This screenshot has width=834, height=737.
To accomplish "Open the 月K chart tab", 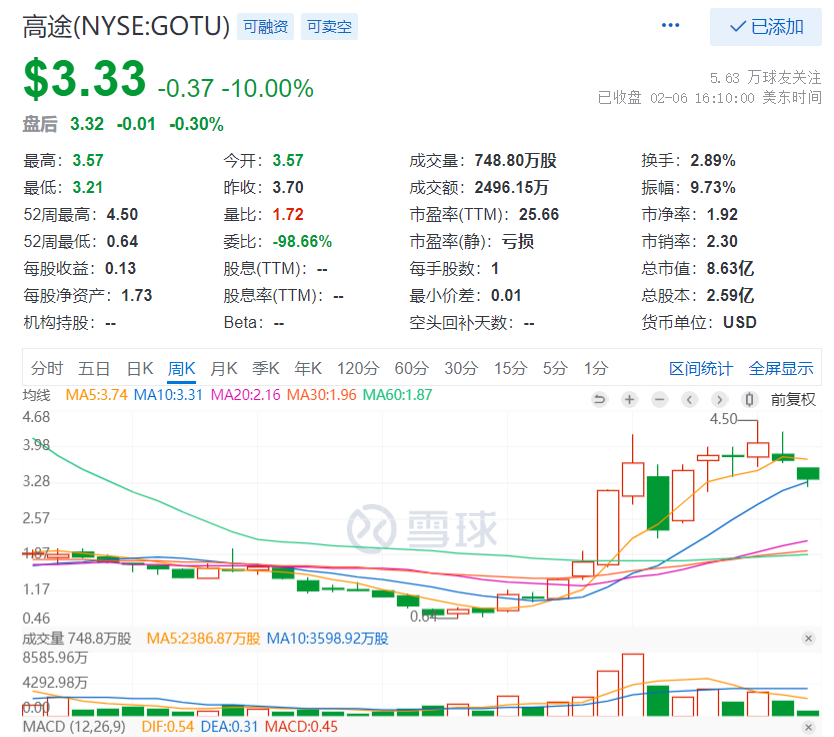I will tap(223, 368).
